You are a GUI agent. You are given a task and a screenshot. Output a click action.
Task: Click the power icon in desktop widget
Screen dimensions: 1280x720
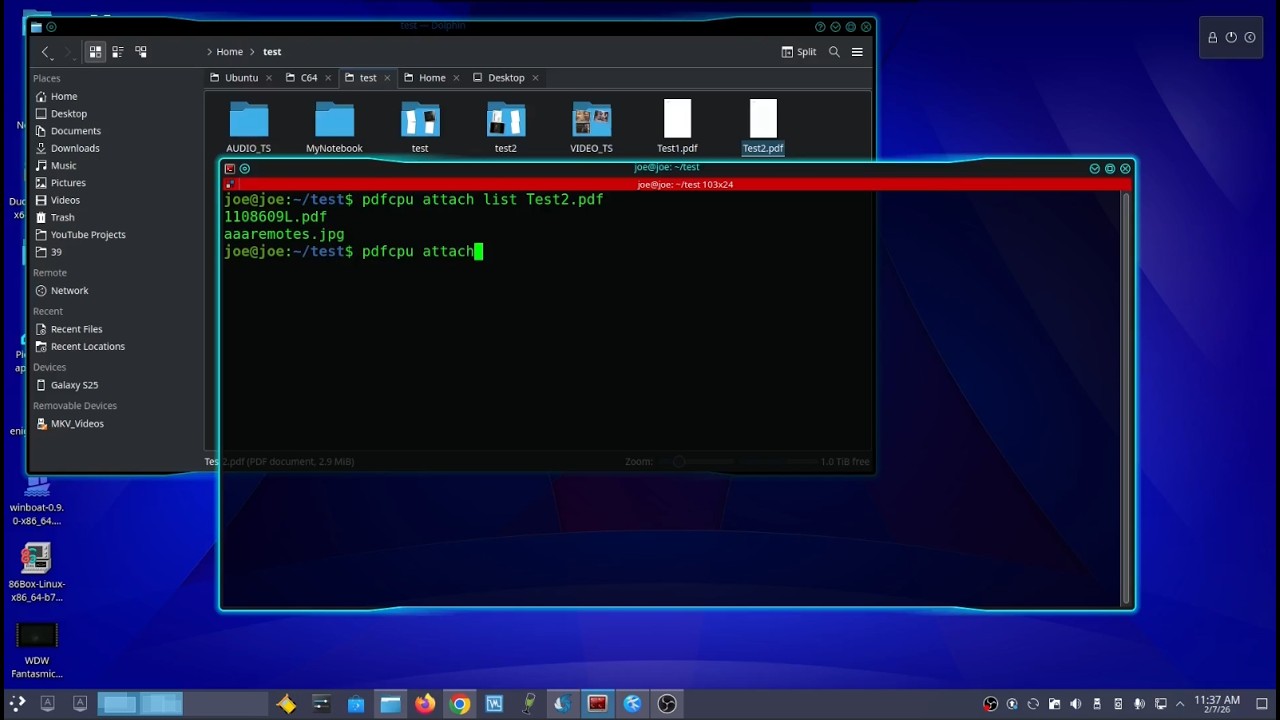tap(1231, 38)
